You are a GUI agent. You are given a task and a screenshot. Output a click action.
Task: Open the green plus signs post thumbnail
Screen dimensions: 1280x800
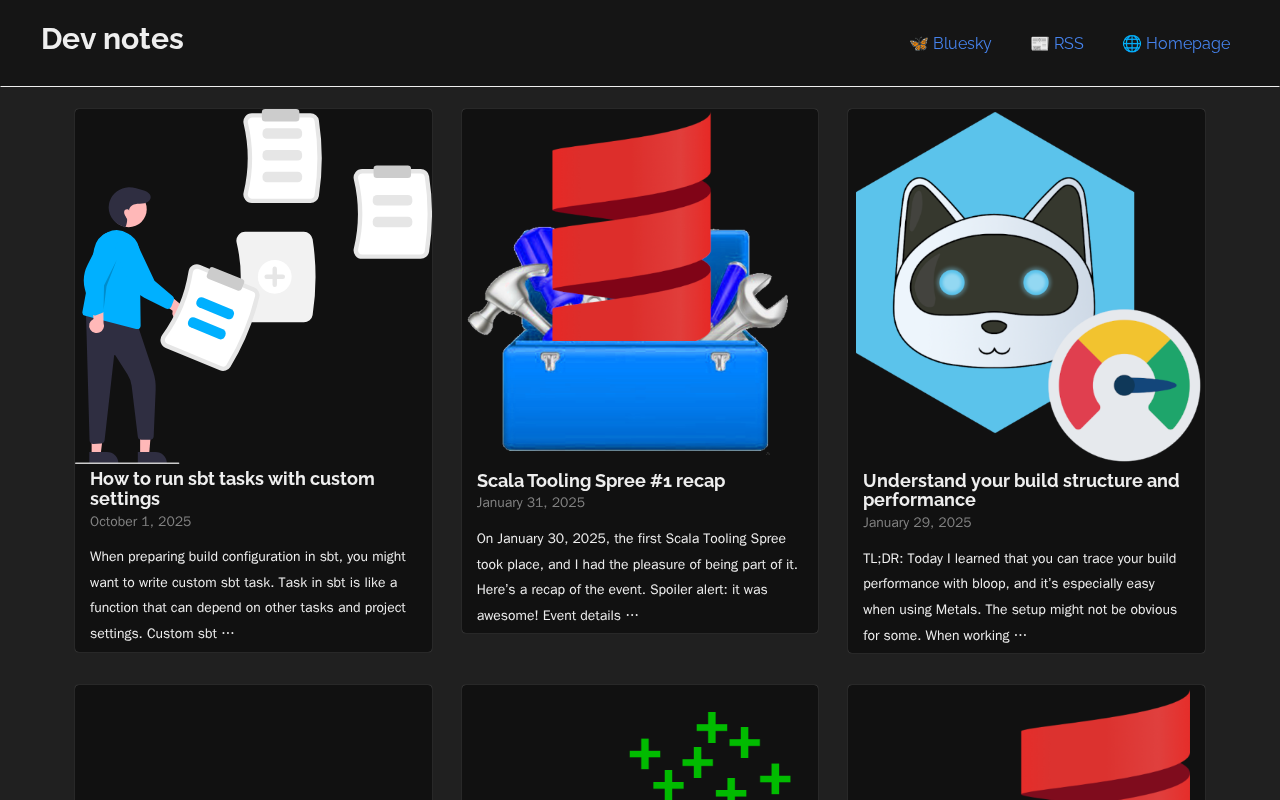(x=640, y=743)
